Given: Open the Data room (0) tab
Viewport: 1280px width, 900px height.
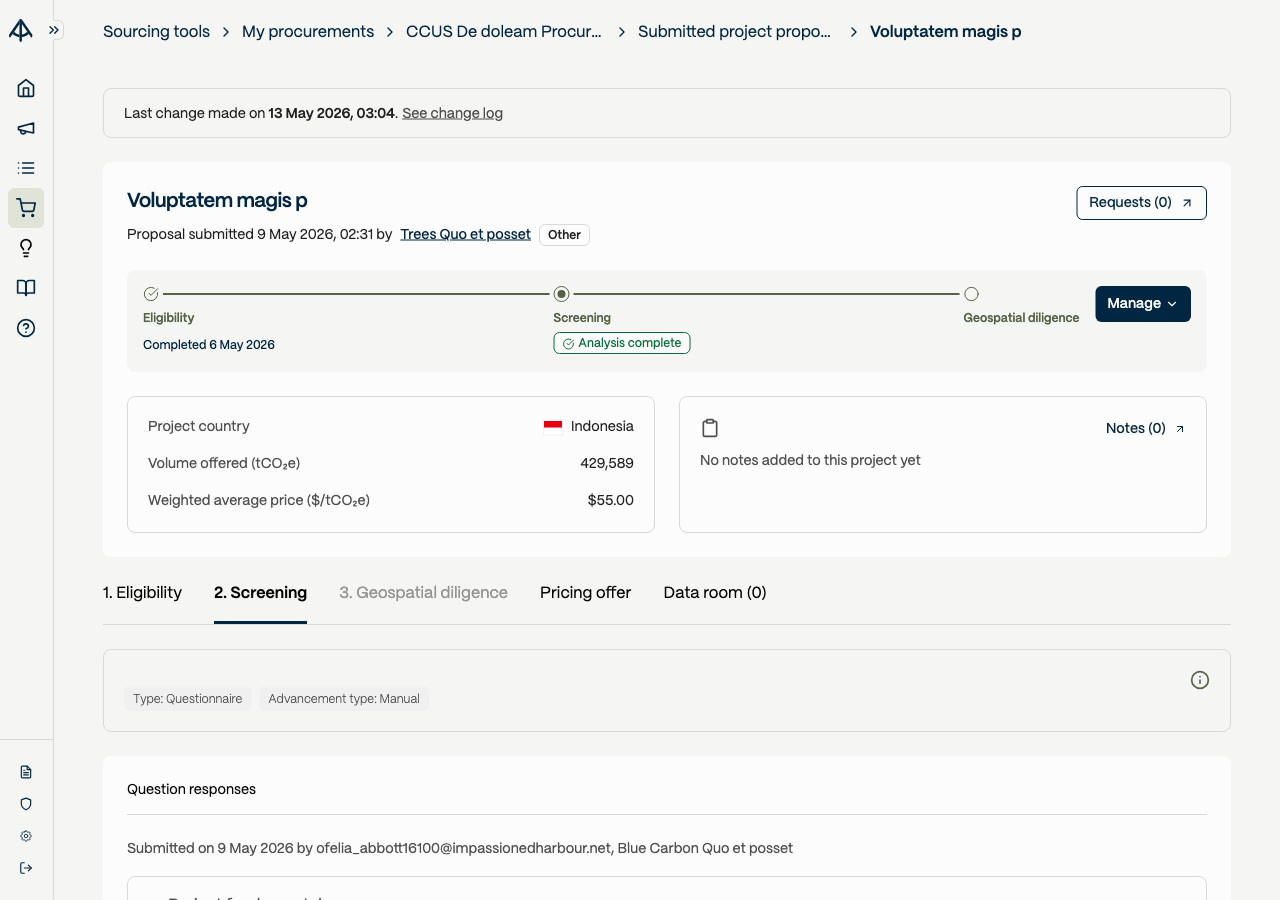Looking at the screenshot, I should [715, 593].
